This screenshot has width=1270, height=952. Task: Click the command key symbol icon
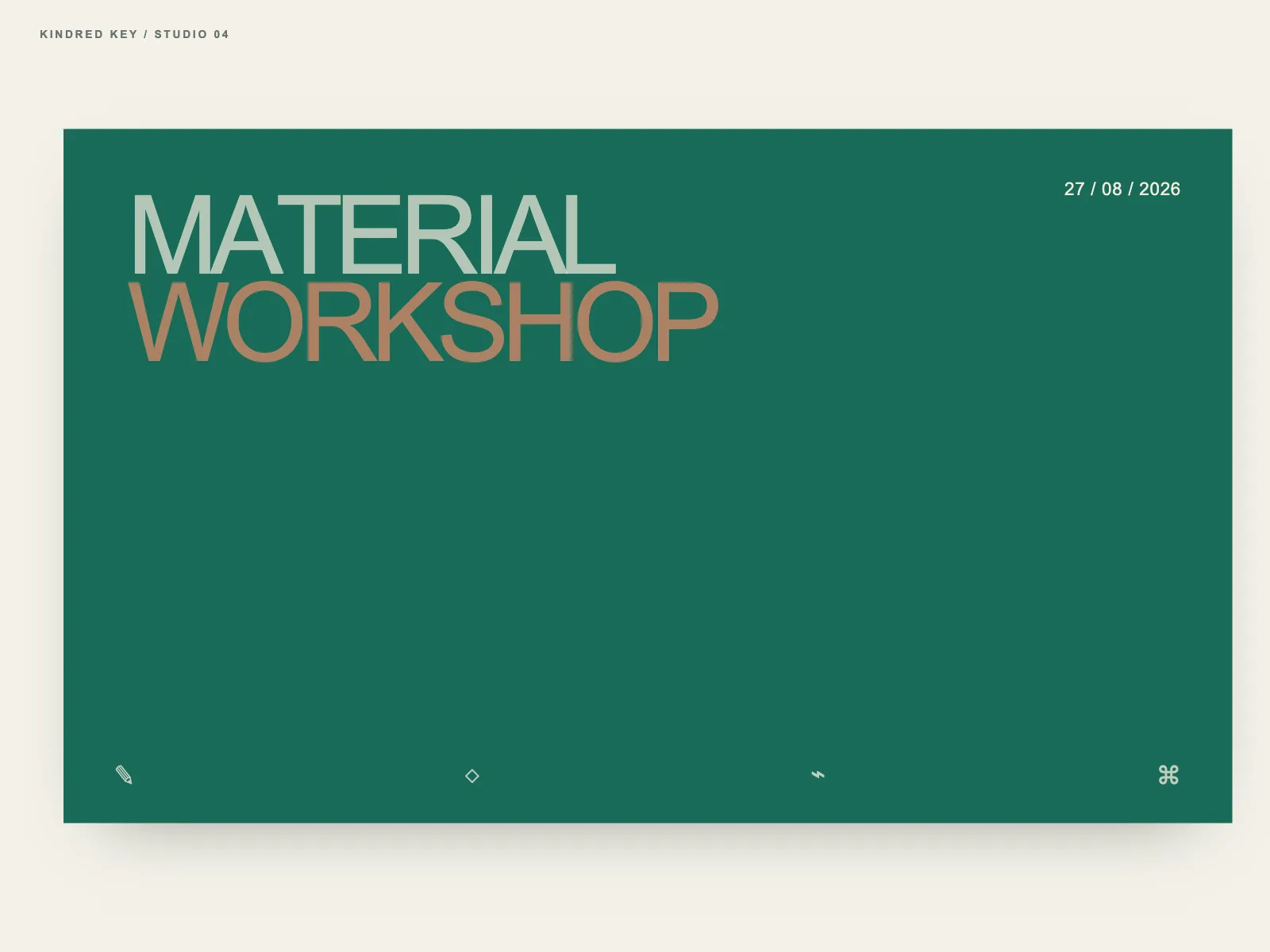[x=1168, y=775]
